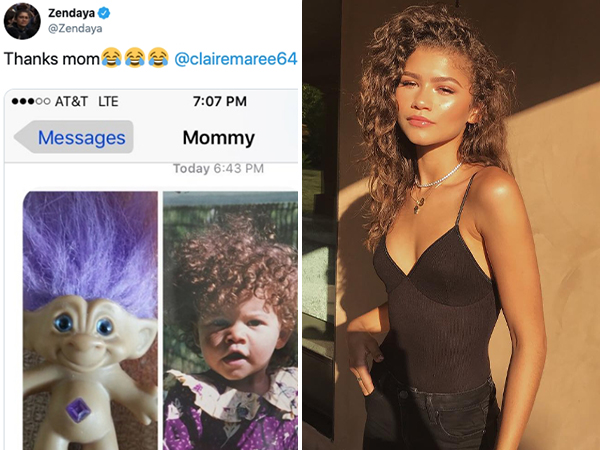Open the troll doll photo
The height and width of the screenshot is (450, 600).
(x=89, y=320)
